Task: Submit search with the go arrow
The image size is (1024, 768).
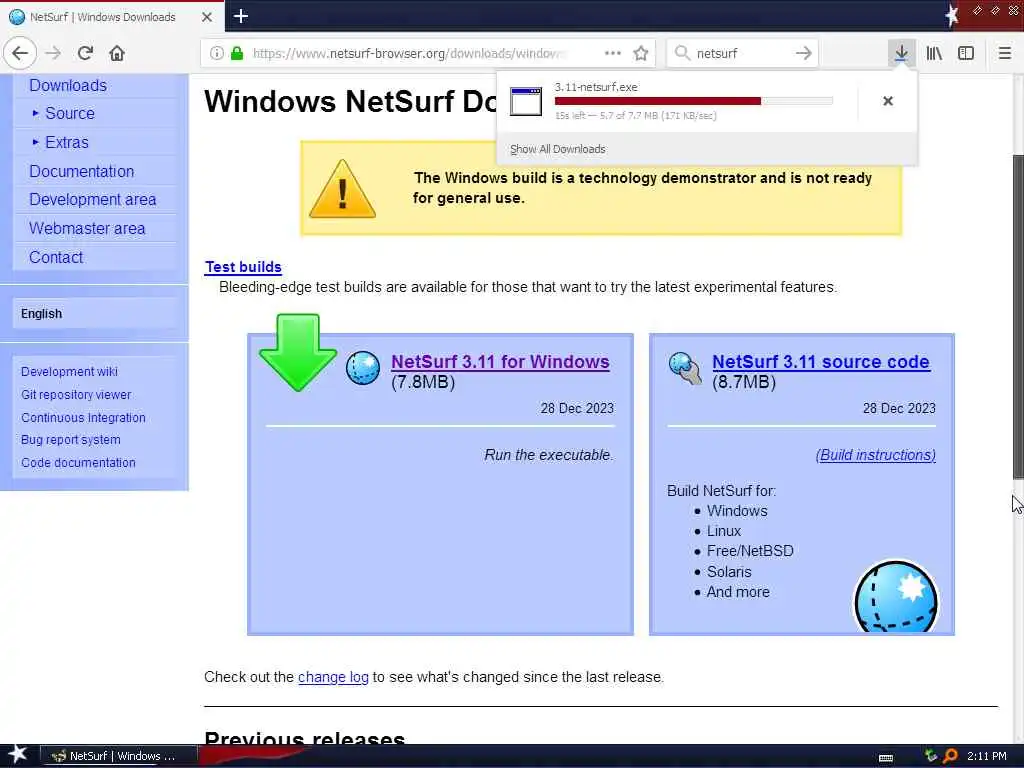Action: tap(804, 53)
